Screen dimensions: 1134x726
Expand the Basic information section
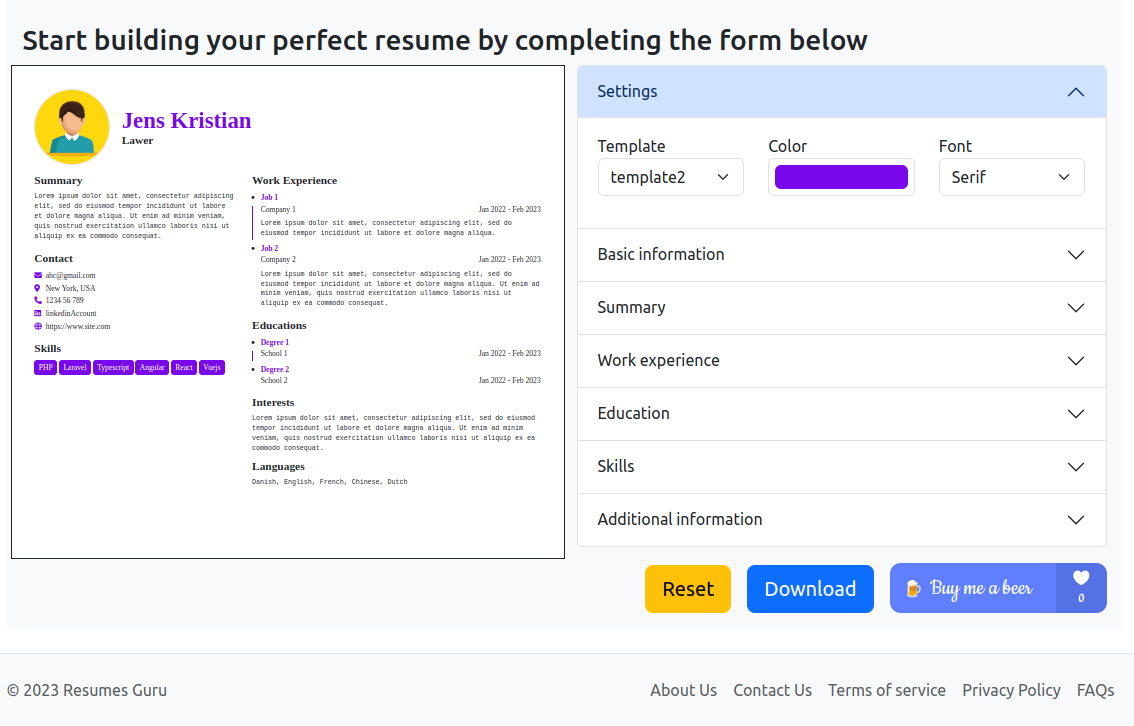coord(842,255)
